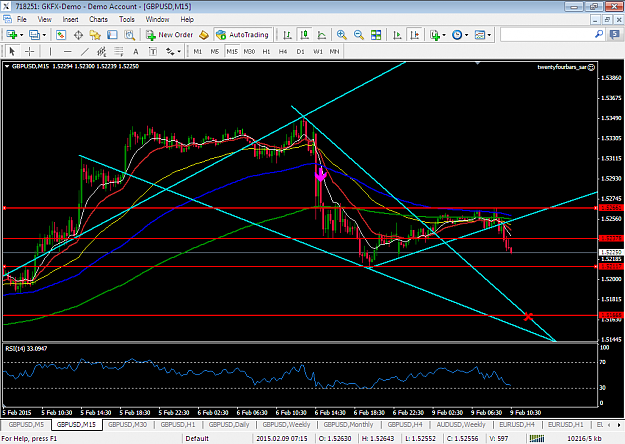Select the text A tool
The image size is (625, 444).
click(x=136, y=51)
